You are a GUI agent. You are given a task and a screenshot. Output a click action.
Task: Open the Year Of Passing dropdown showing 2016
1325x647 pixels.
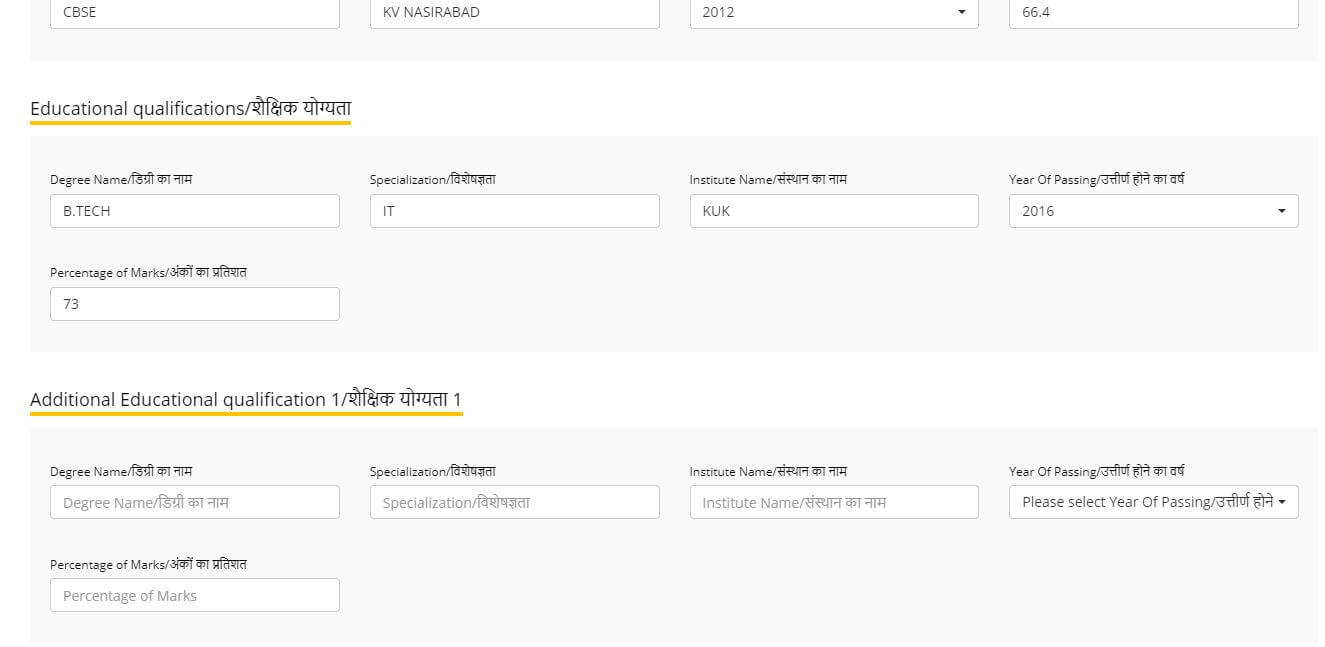pyautogui.click(x=1153, y=211)
